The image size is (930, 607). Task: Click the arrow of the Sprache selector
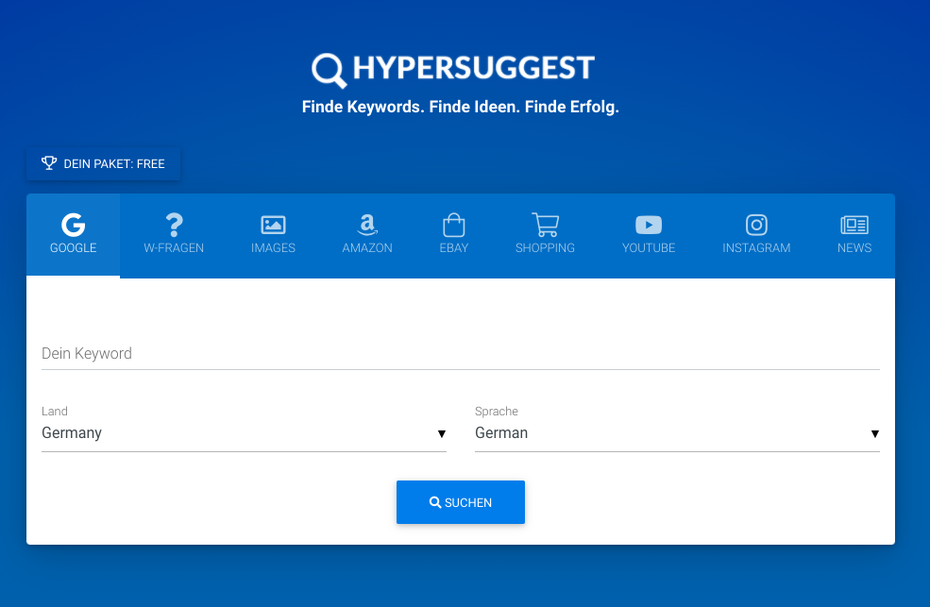pyautogui.click(x=874, y=434)
